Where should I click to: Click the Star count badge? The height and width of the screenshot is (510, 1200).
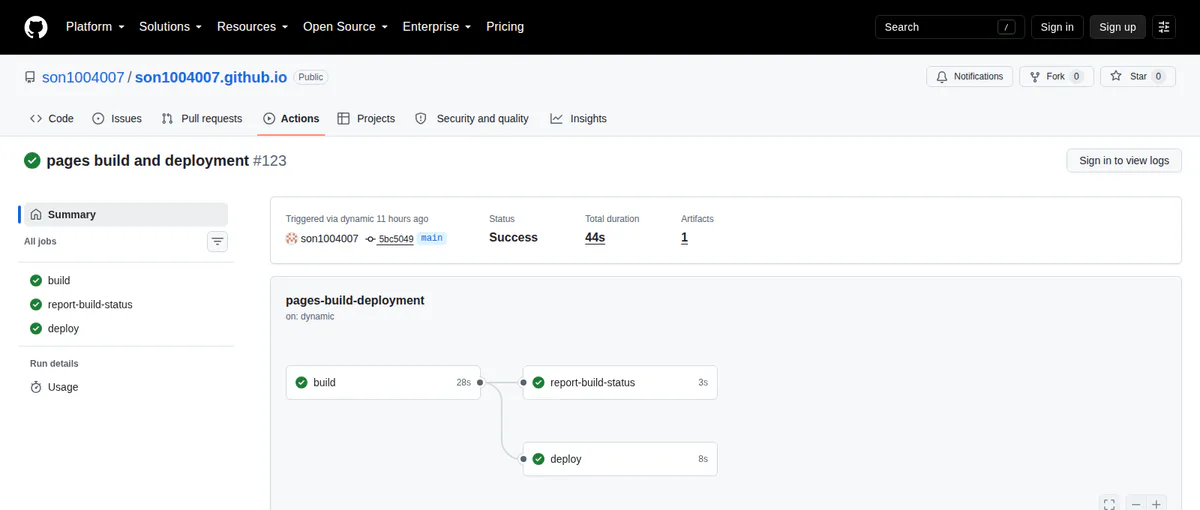click(1158, 76)
